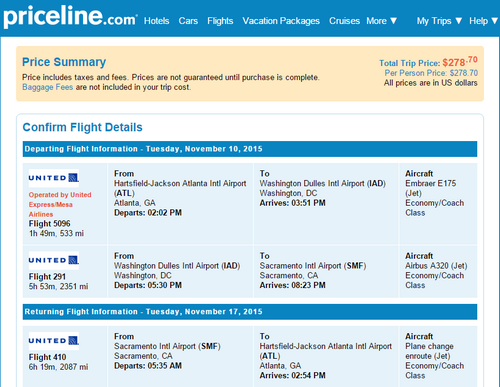Expand the Help dropdown

coord(484,21)
